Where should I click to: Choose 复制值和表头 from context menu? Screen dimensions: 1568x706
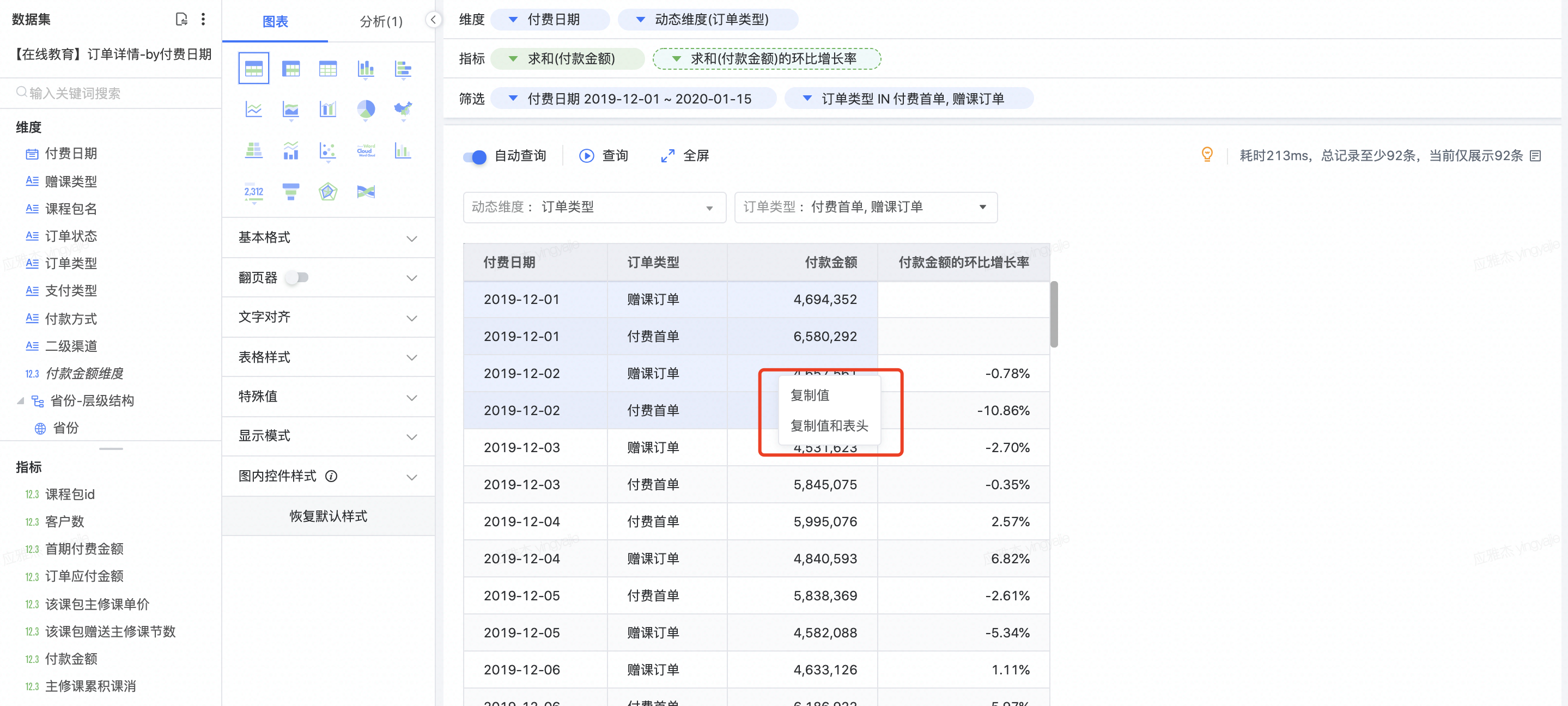[829, 425]
